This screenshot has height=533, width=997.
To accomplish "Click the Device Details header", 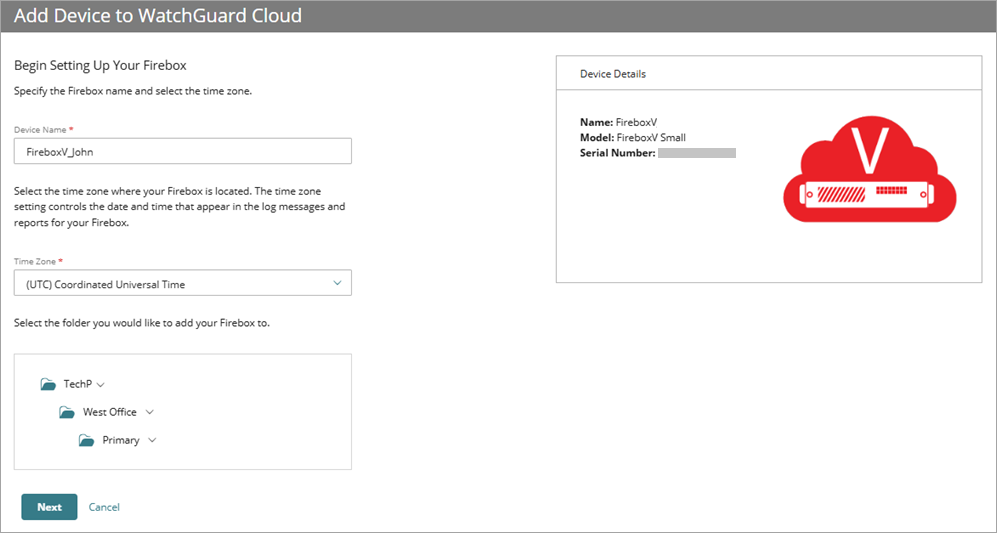I will pos(613,74).
